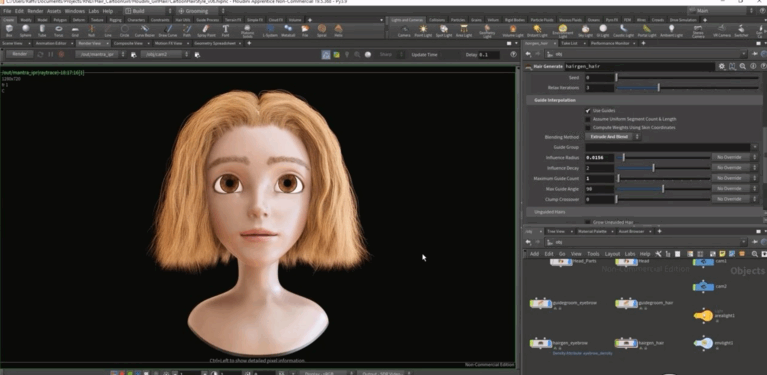Select the File shelf tool

point(305,30)
